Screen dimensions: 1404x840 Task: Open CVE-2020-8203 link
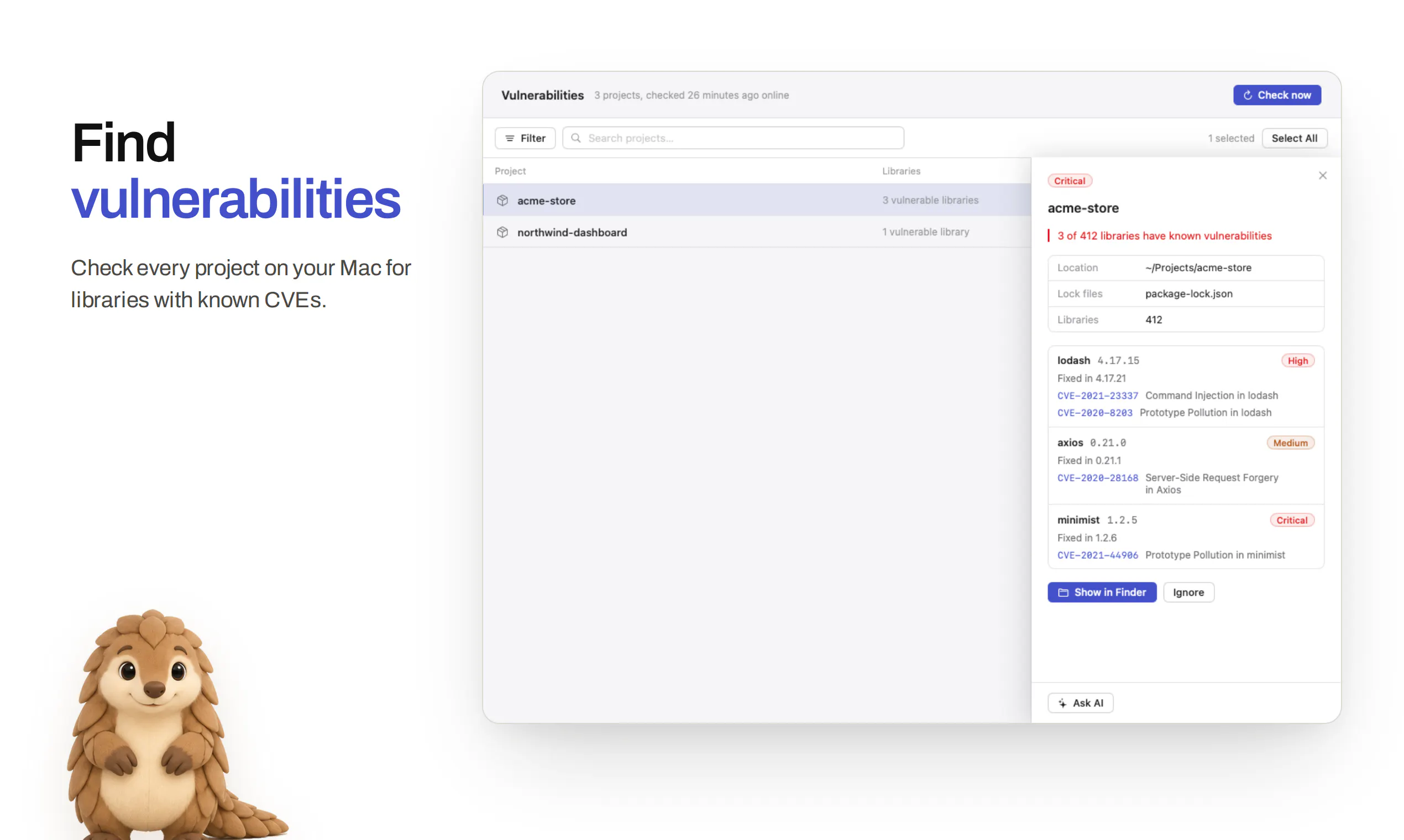1094,413
